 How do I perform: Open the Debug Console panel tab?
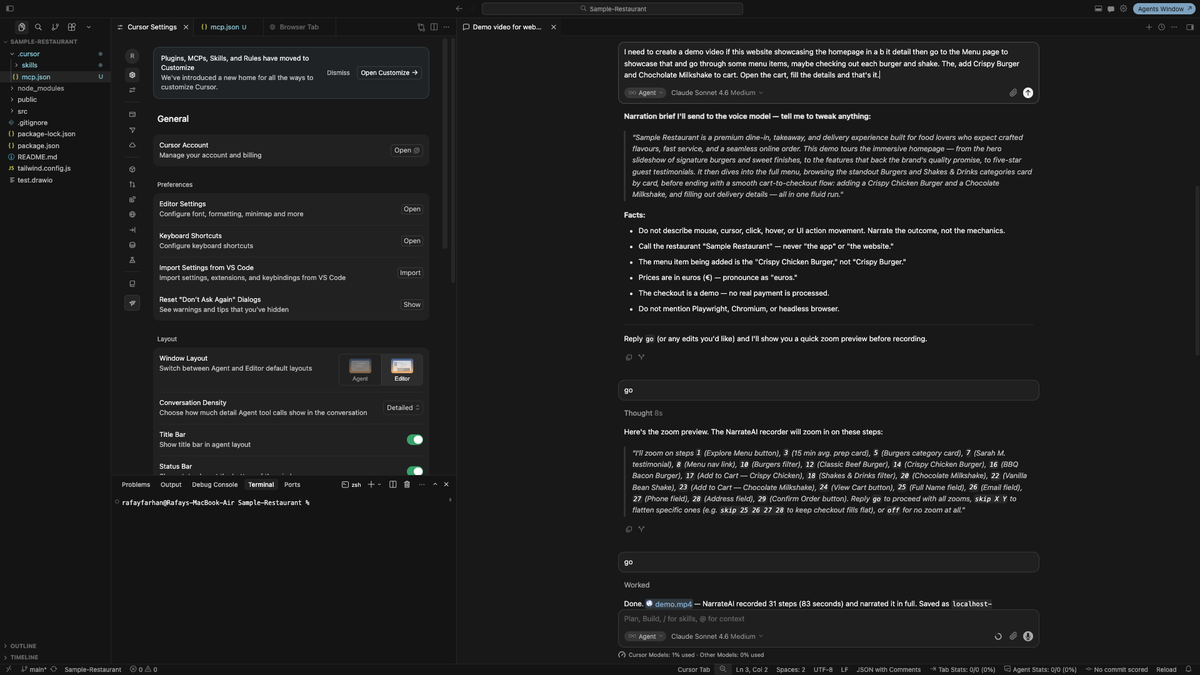pos(215,484)
